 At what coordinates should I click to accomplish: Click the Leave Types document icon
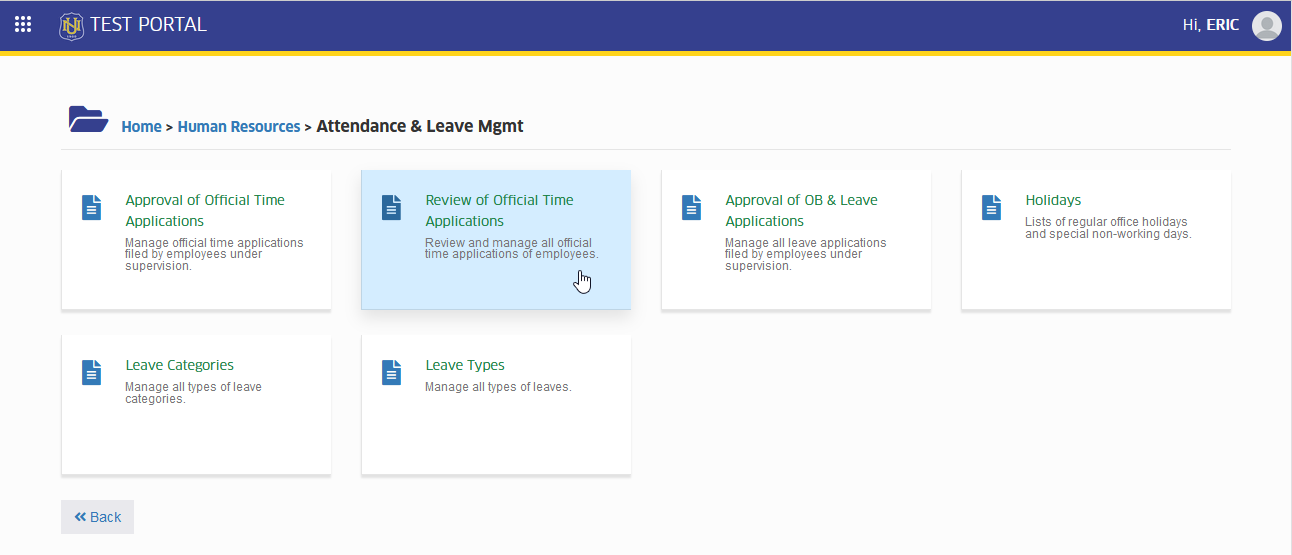tap(392, 372)
